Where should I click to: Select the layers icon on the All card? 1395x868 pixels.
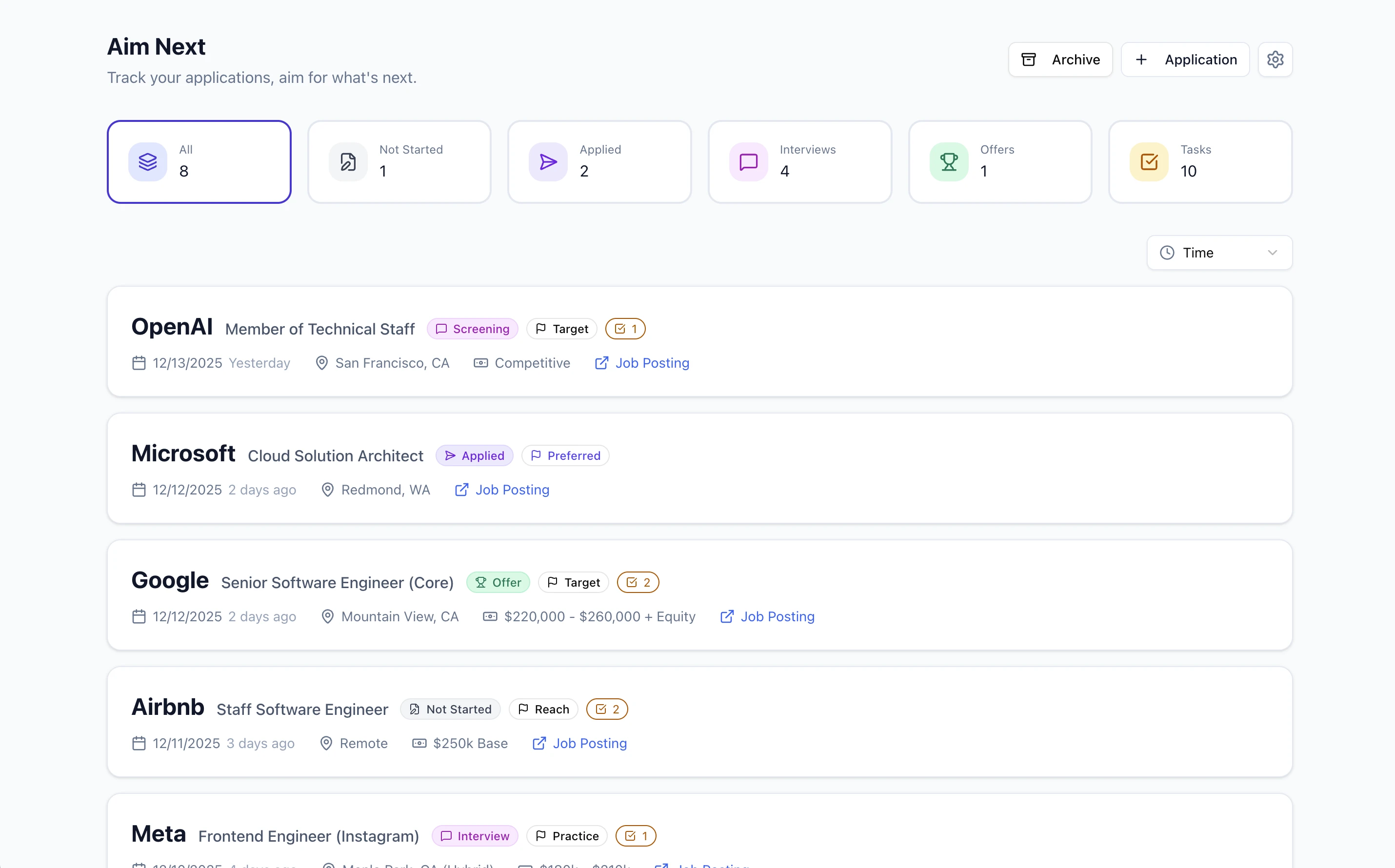coord(148,161)
